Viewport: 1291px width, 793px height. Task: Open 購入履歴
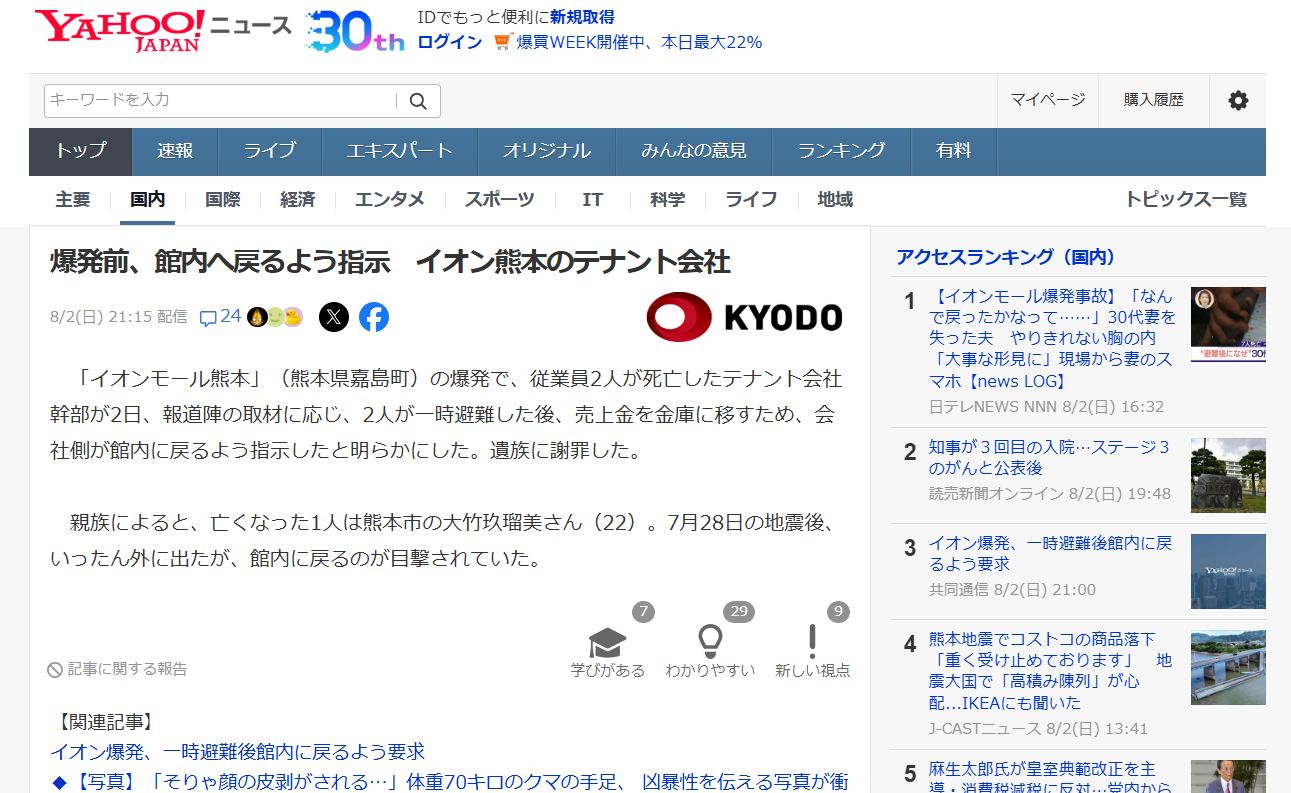[1154, 100]
